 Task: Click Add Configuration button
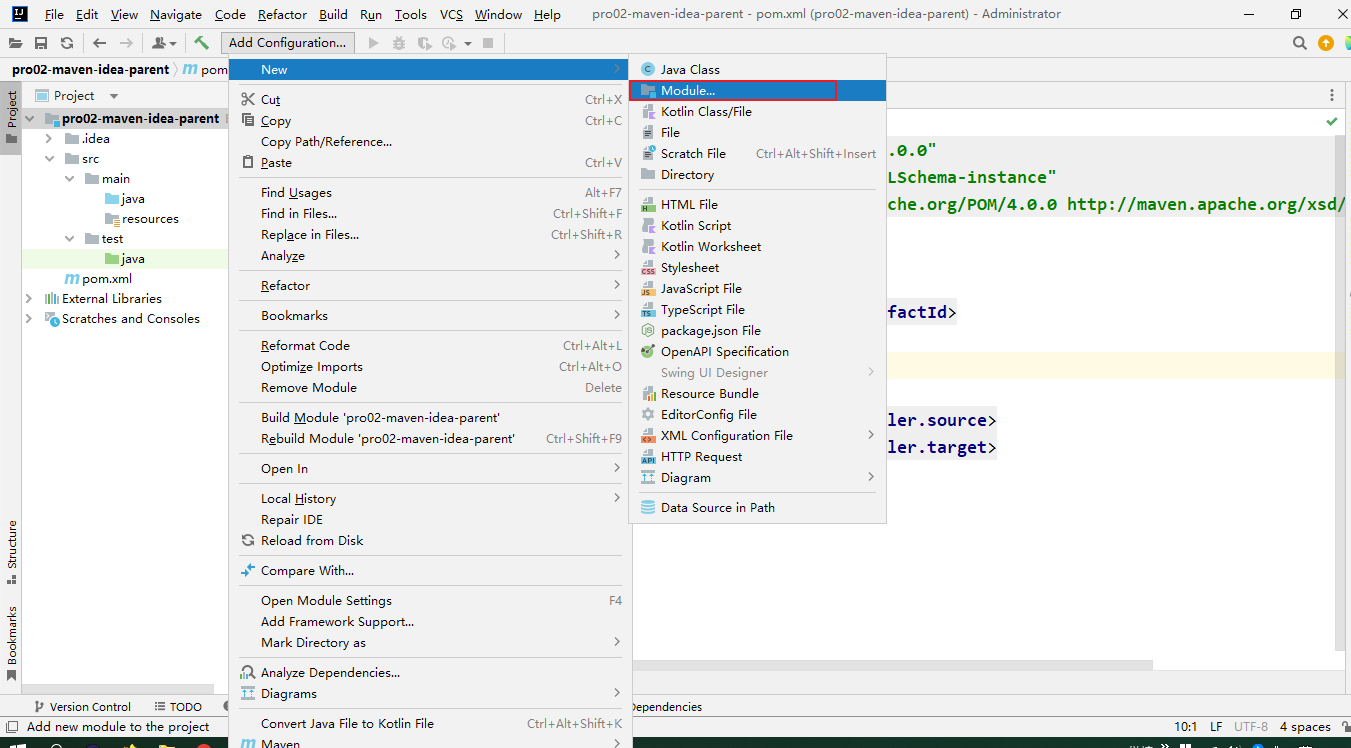pos(287,43)
